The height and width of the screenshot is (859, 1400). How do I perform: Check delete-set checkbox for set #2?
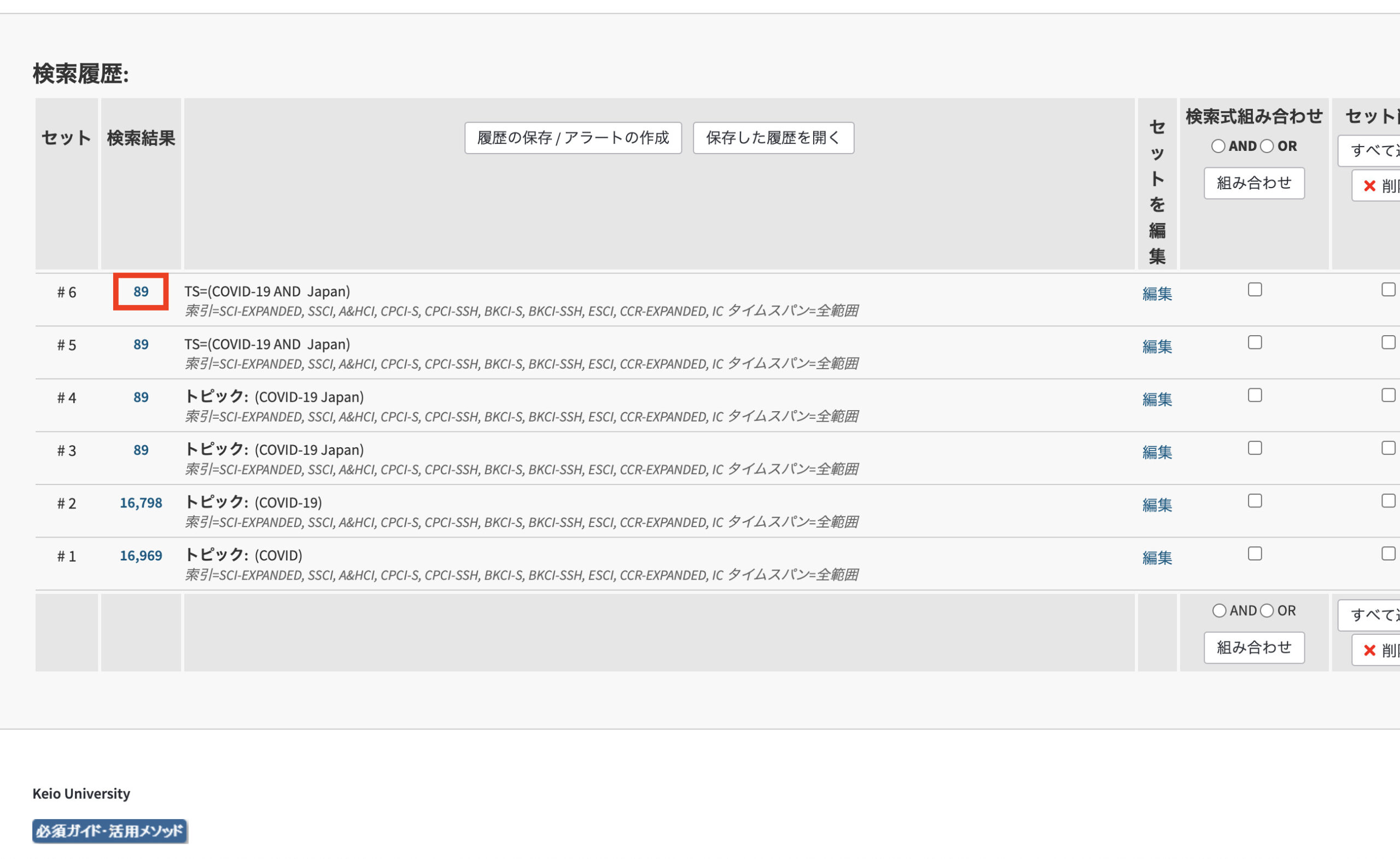[1388, 500]
